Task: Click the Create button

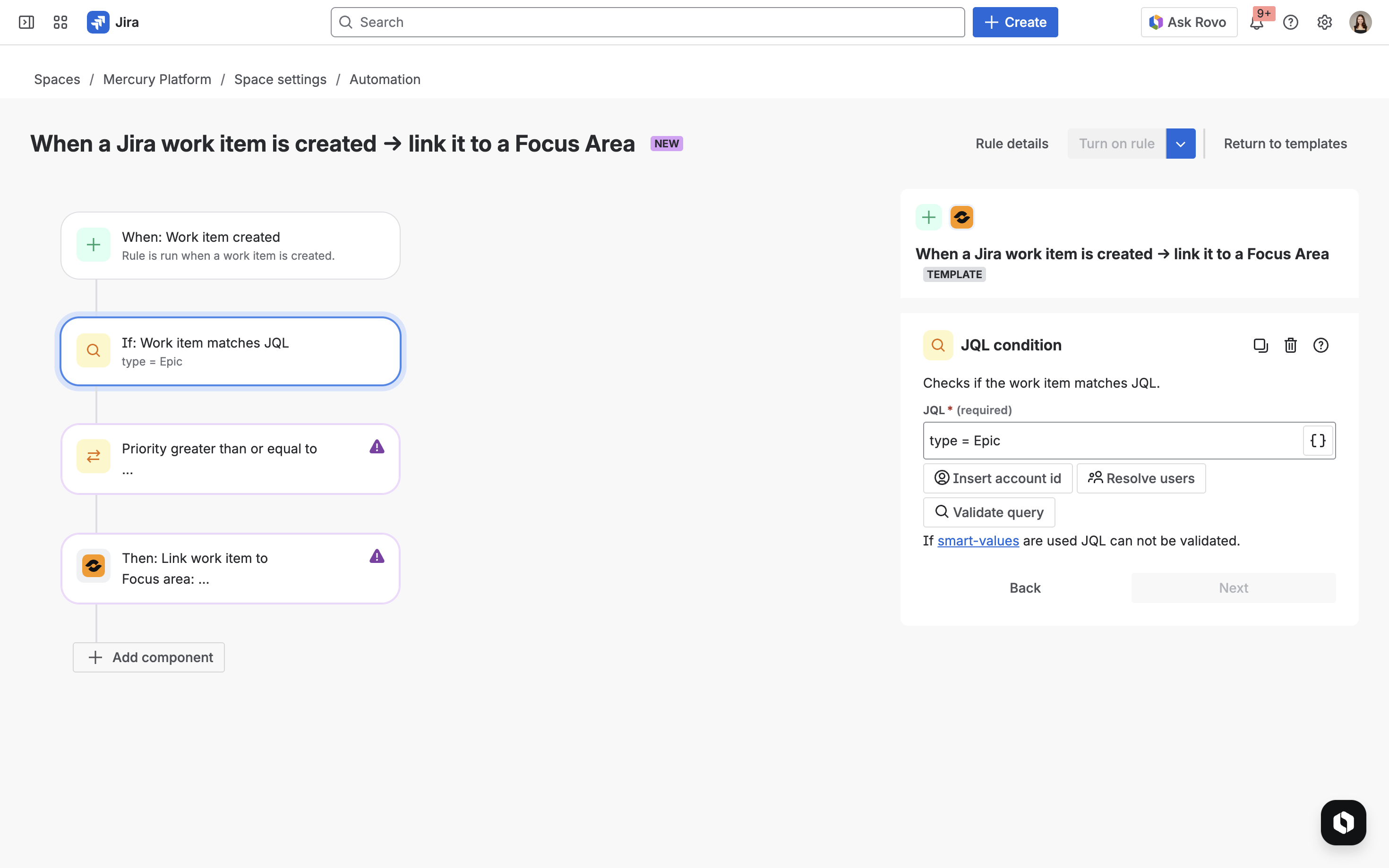Action: point(1015,22)
